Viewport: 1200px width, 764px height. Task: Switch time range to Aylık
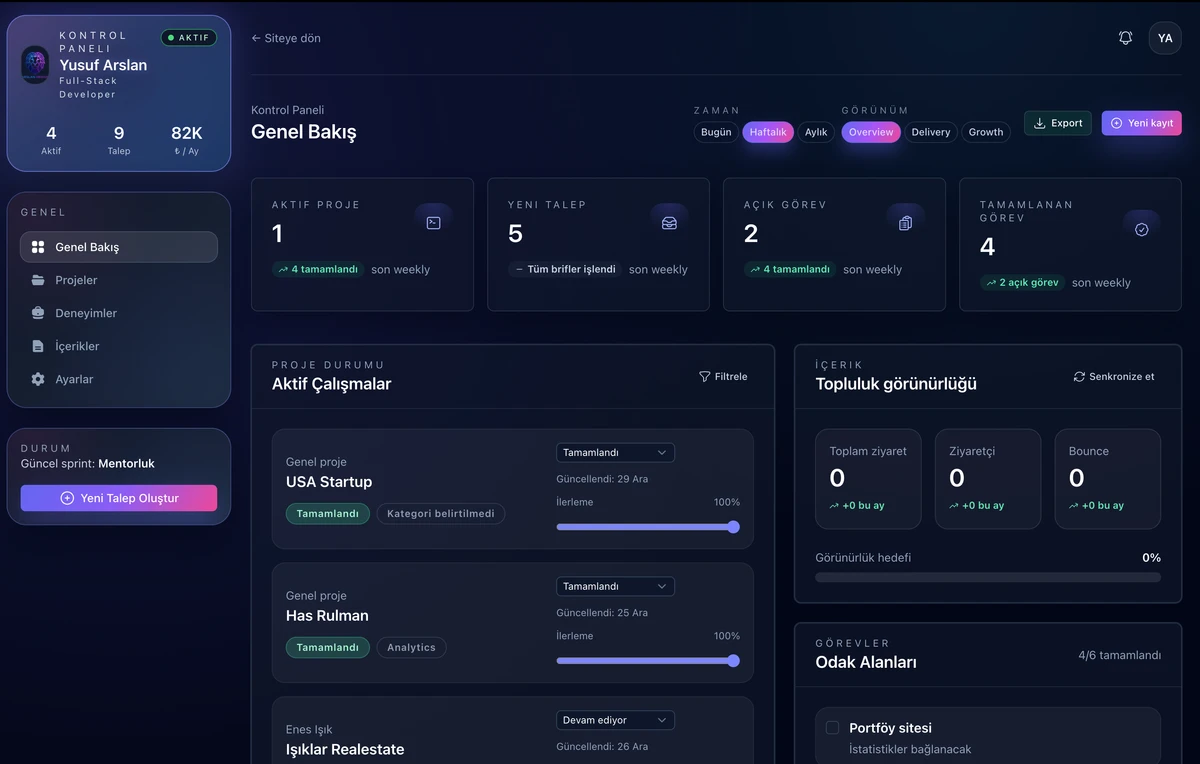coord(816,132)
